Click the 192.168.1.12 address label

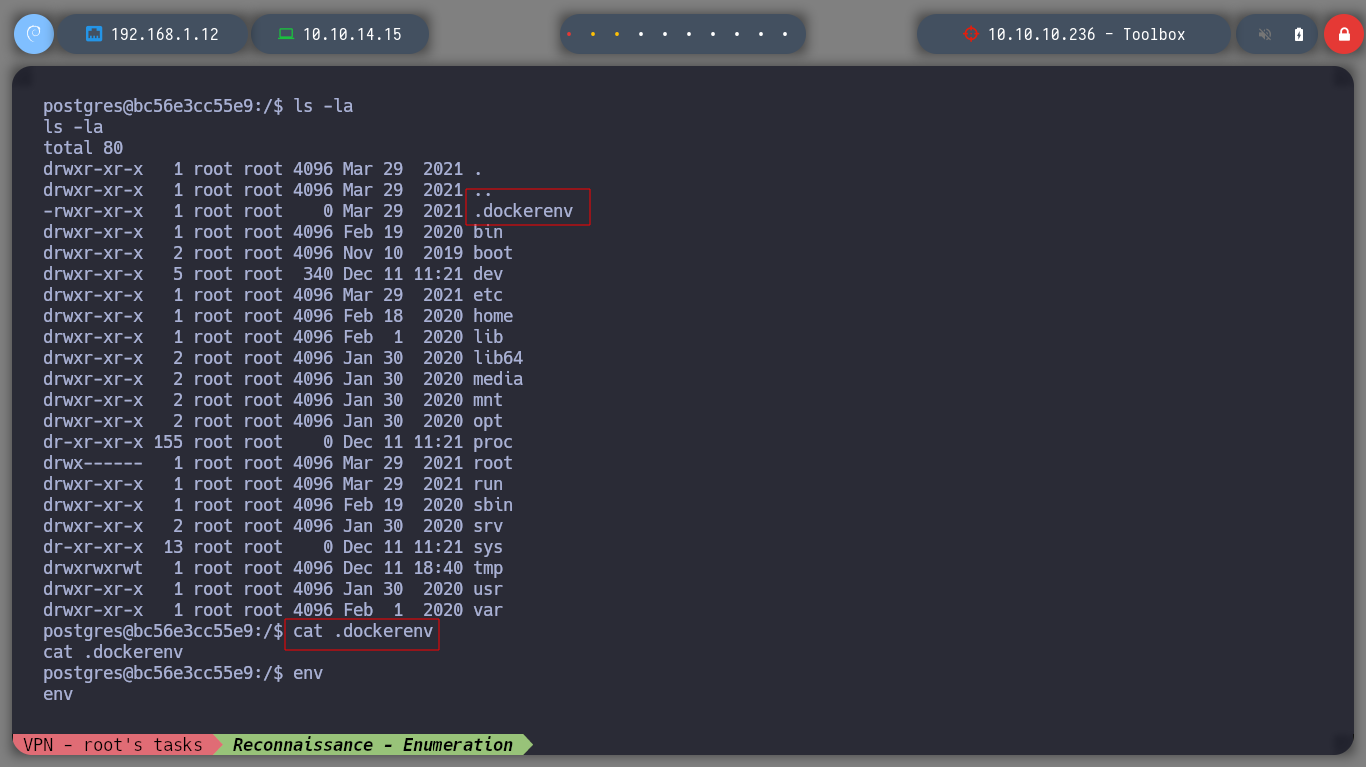165,34
